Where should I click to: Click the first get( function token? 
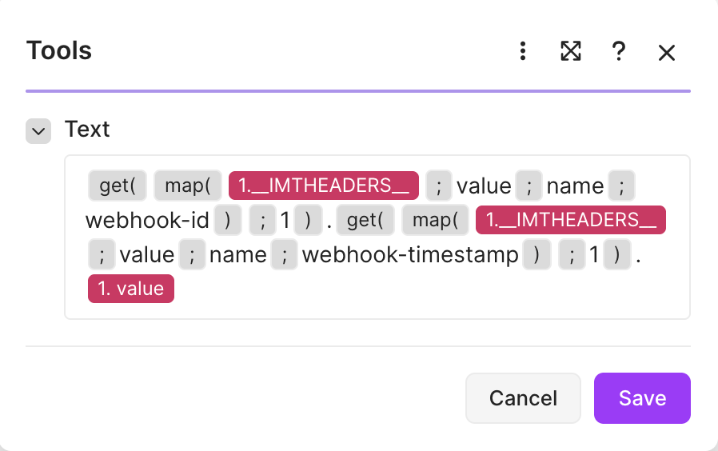(x=117, y=186)
